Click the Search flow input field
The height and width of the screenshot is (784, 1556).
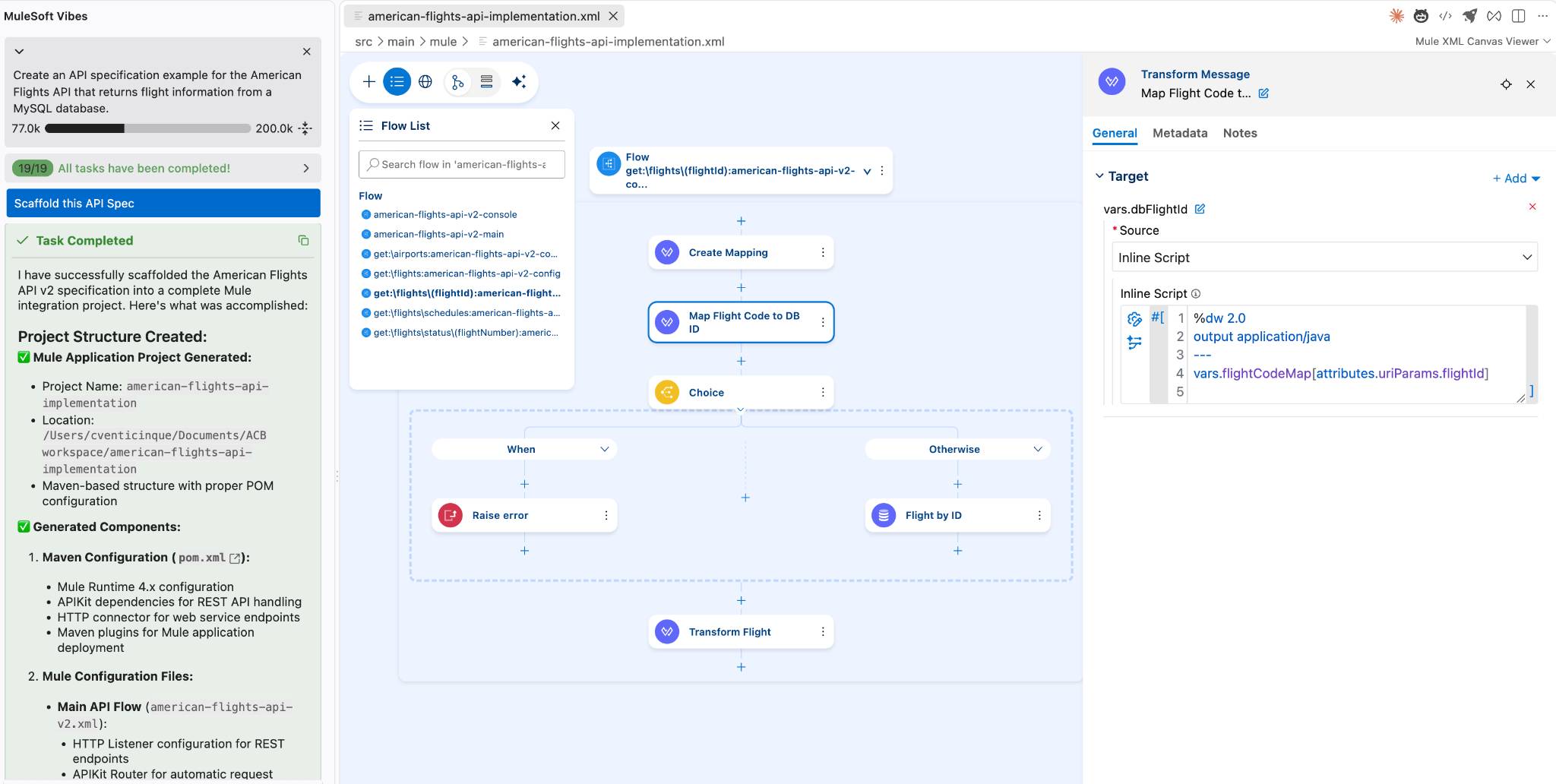click(x=462, y=164)
